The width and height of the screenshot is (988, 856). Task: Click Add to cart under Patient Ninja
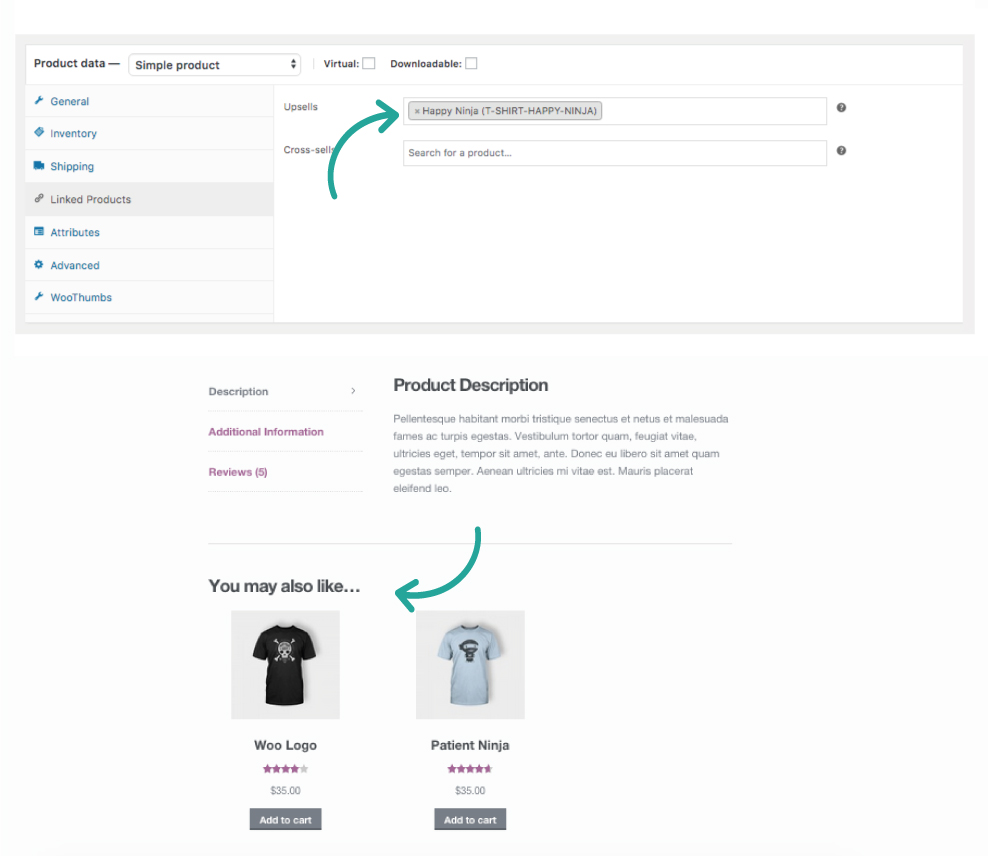click(x=470, y=819)
